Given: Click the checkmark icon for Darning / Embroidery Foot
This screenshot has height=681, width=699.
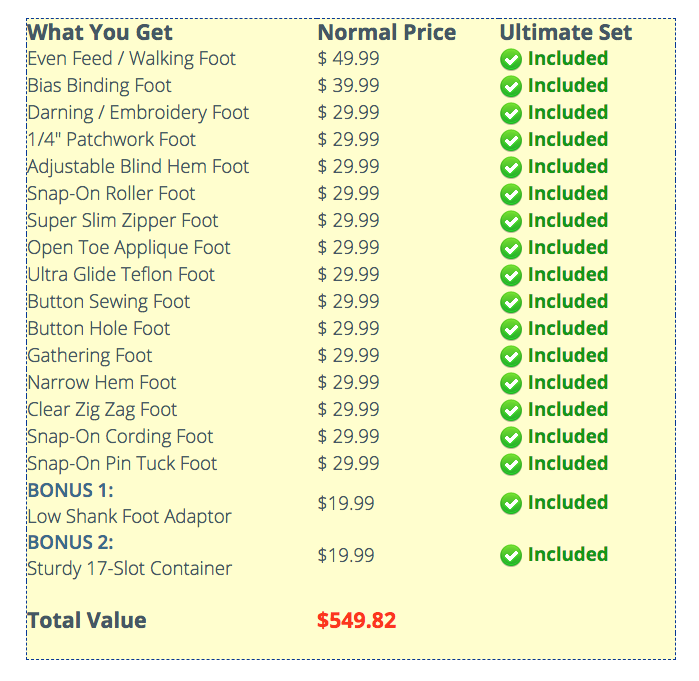Looking at the screenshot, I should 511,114.
